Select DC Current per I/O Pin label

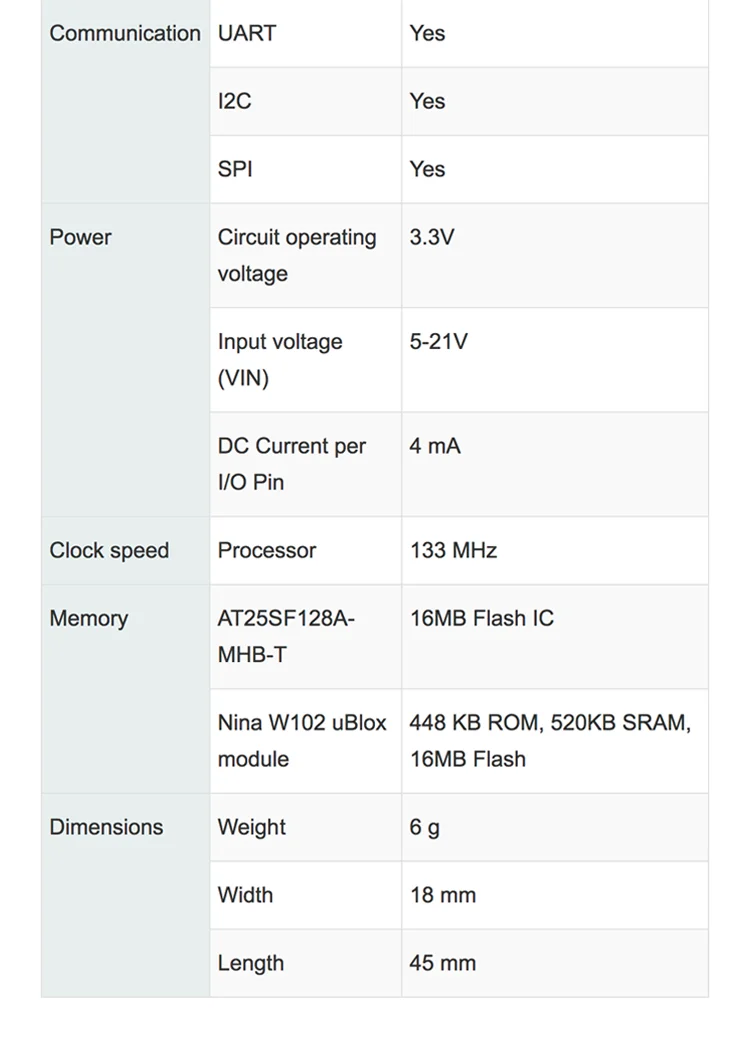pos(292,464)
